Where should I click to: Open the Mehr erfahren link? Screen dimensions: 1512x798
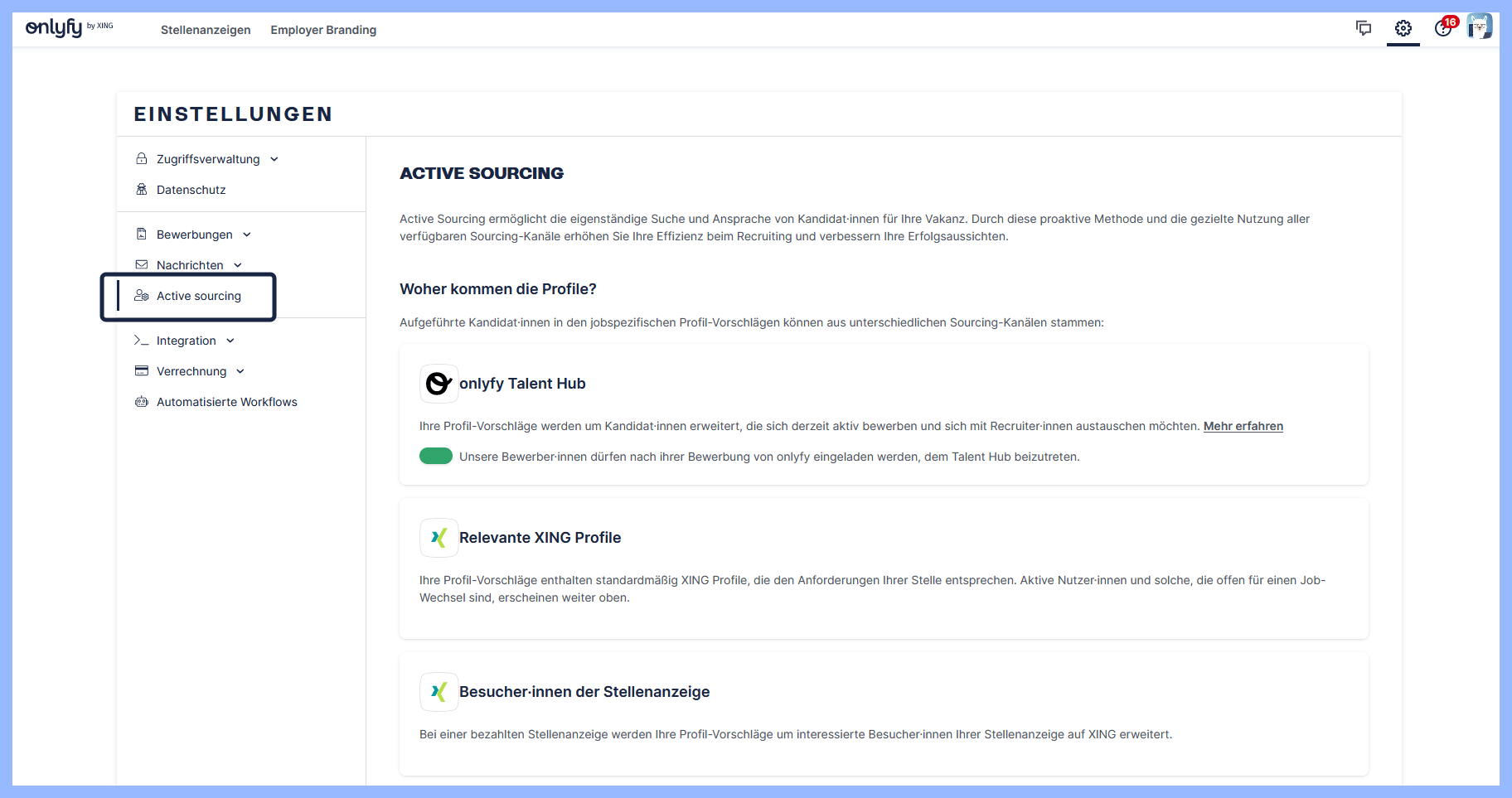[x=1243, y=426]
